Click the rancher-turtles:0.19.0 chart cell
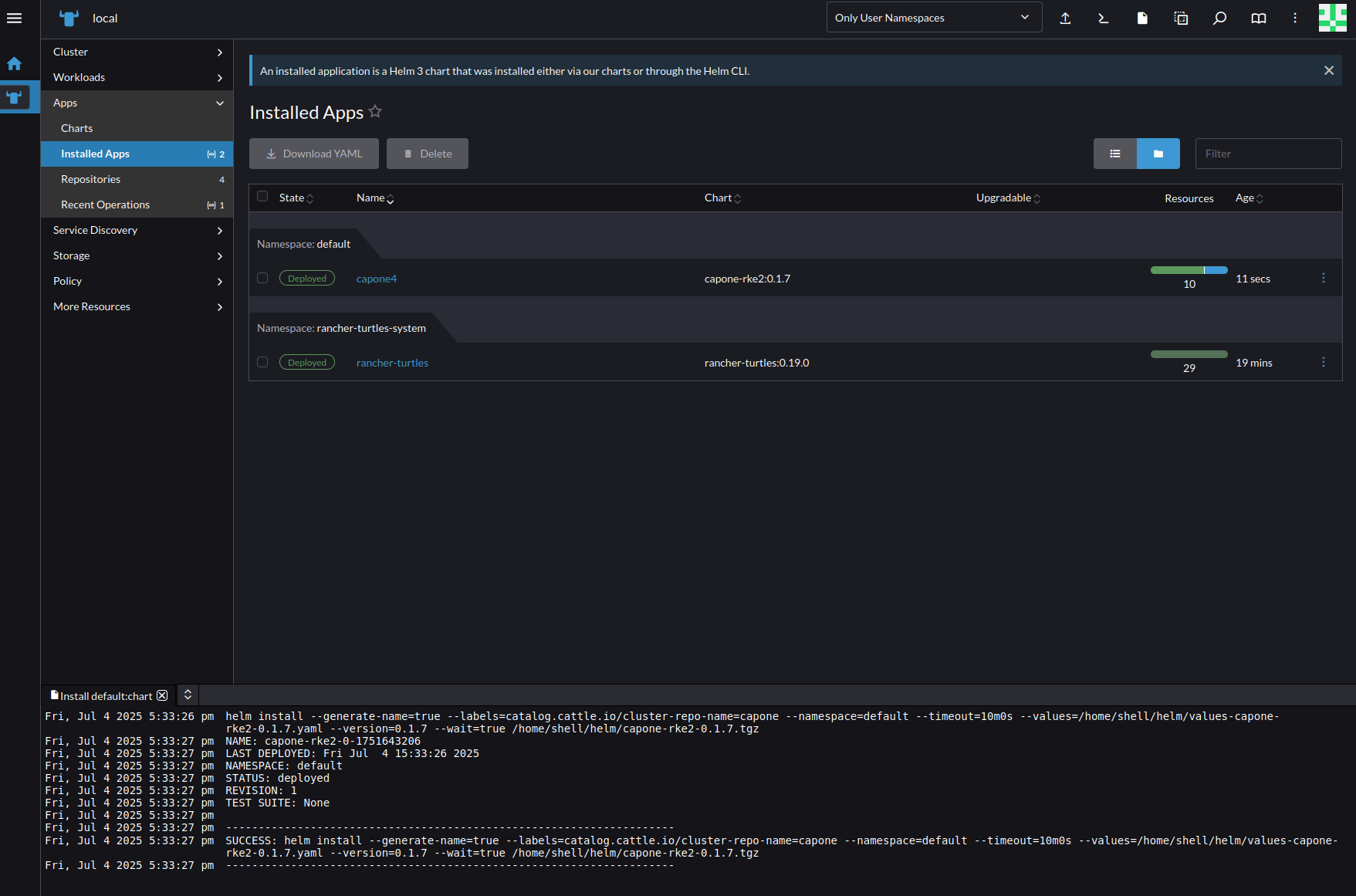This screenshot has height=896, width=1356. 756,363
